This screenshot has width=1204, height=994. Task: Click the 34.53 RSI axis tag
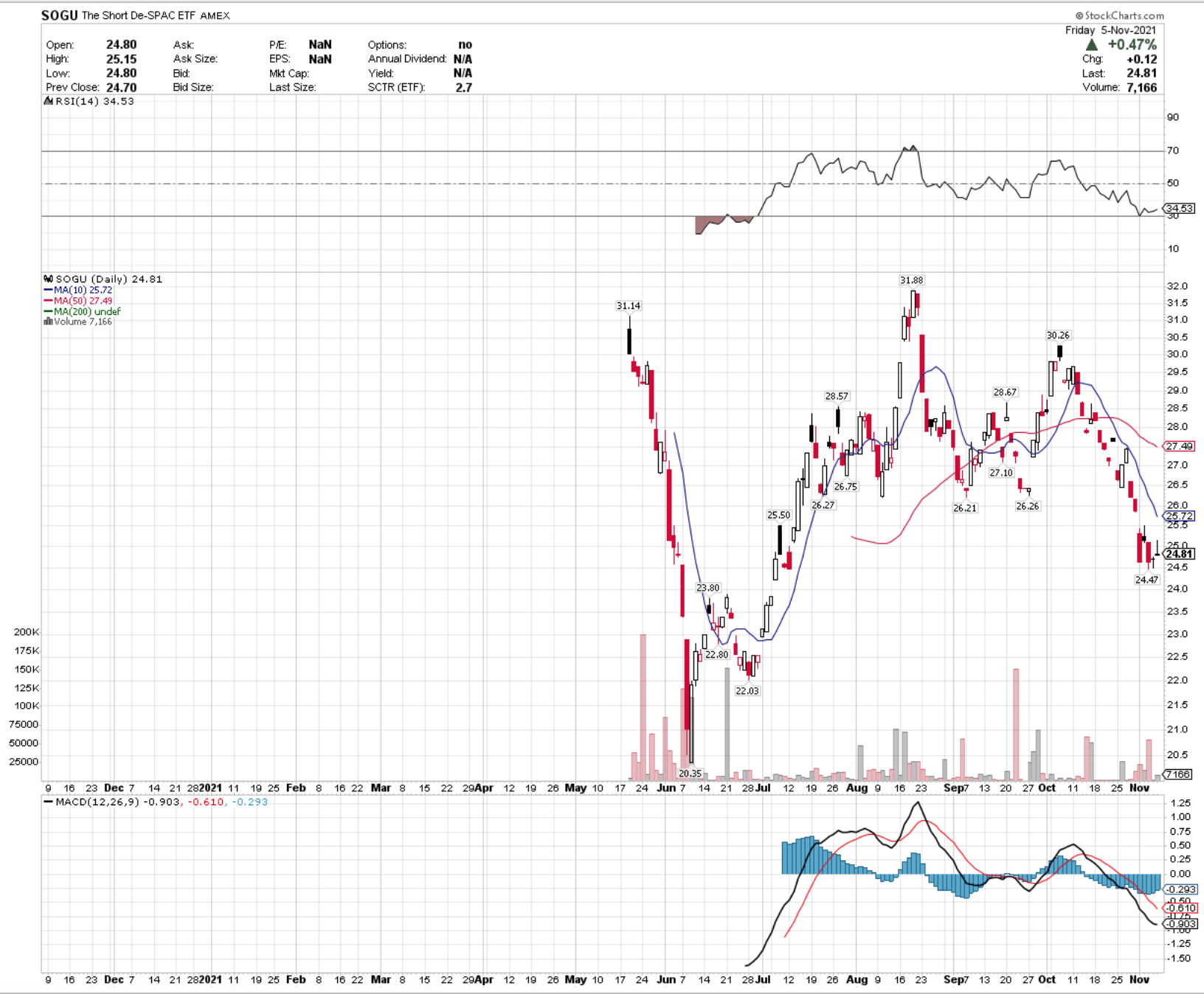click(1179, 209)
